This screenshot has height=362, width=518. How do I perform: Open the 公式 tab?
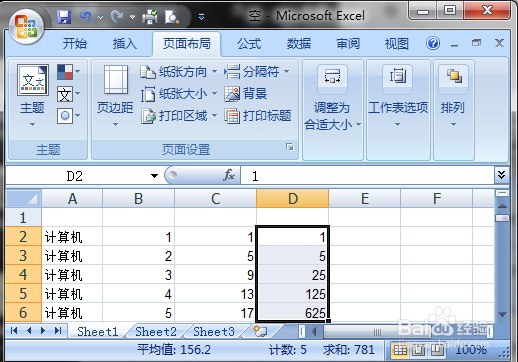[249, 44]
